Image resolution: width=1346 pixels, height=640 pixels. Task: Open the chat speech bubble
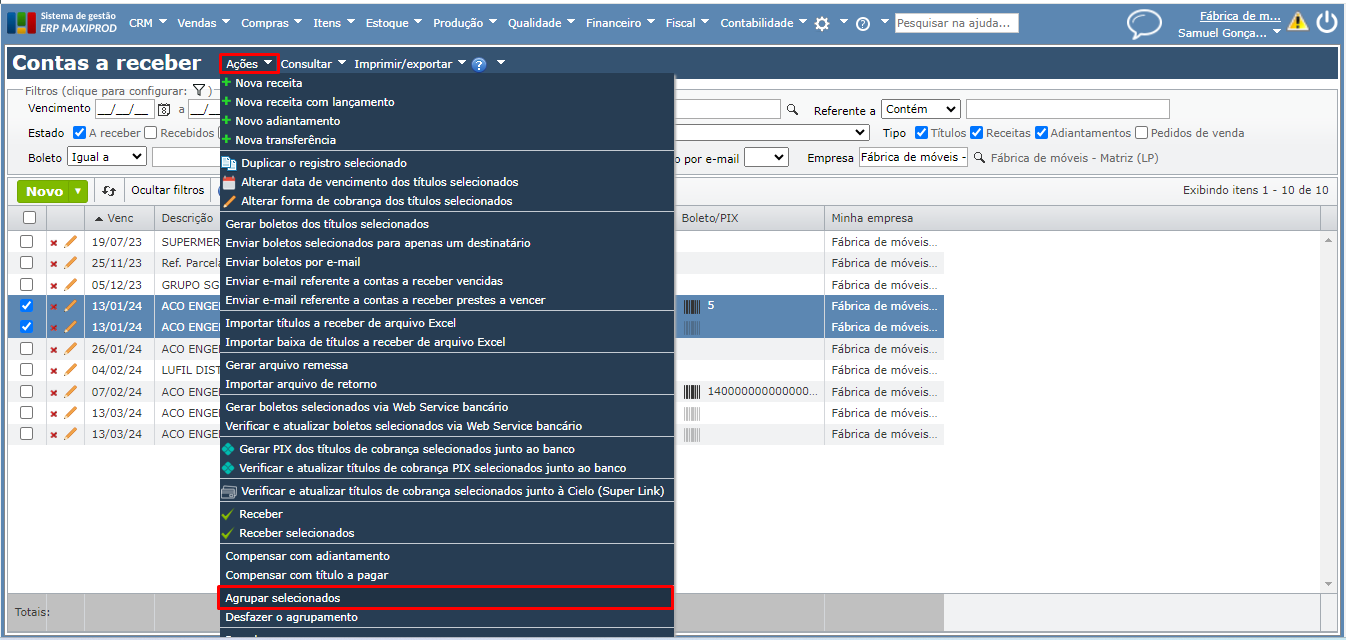tap(1144, 24)
